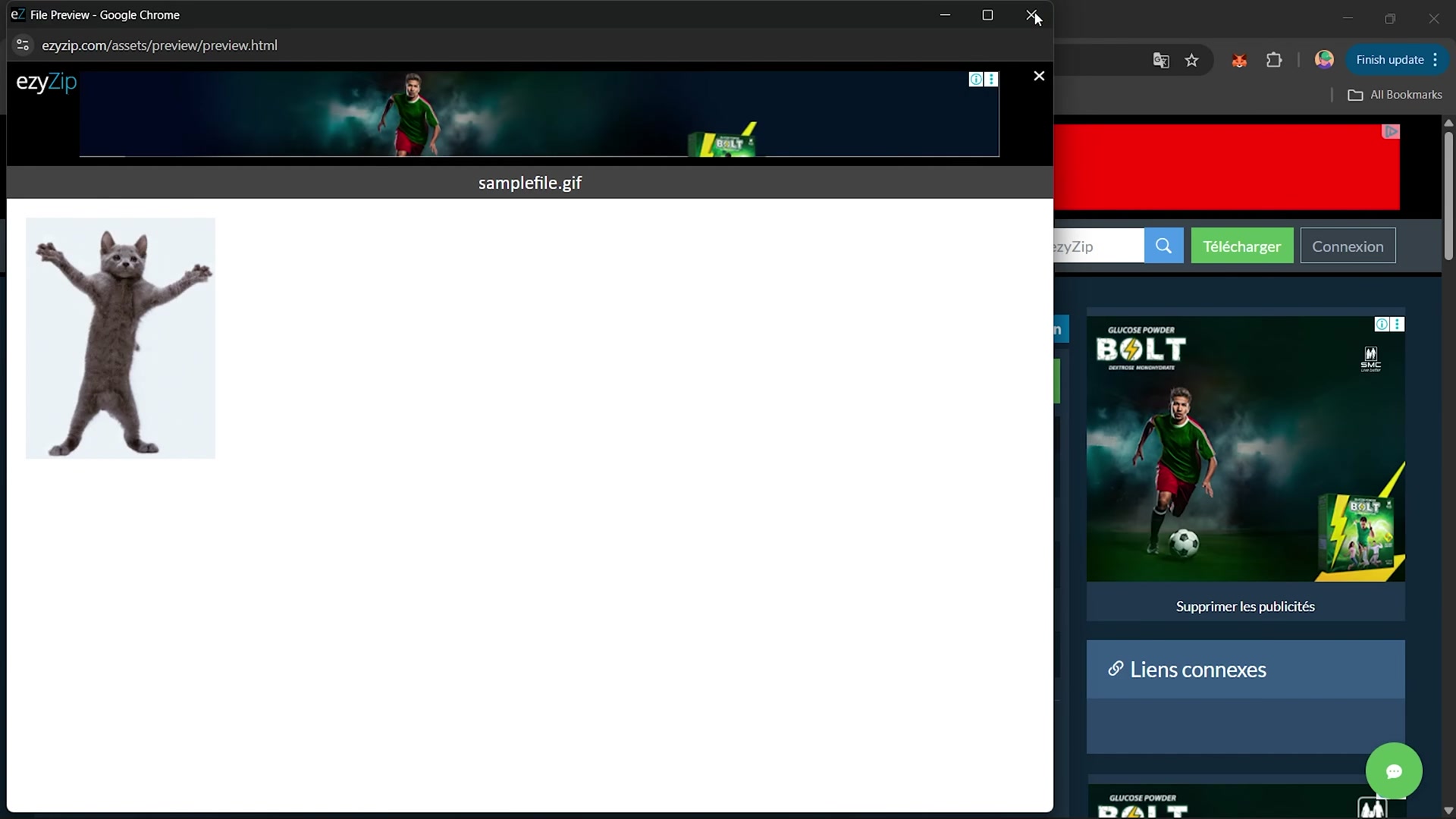The width and height of the screenshot is (1456, 819).
Task: Click the ad info icon on banner
Action: (976, 80)
